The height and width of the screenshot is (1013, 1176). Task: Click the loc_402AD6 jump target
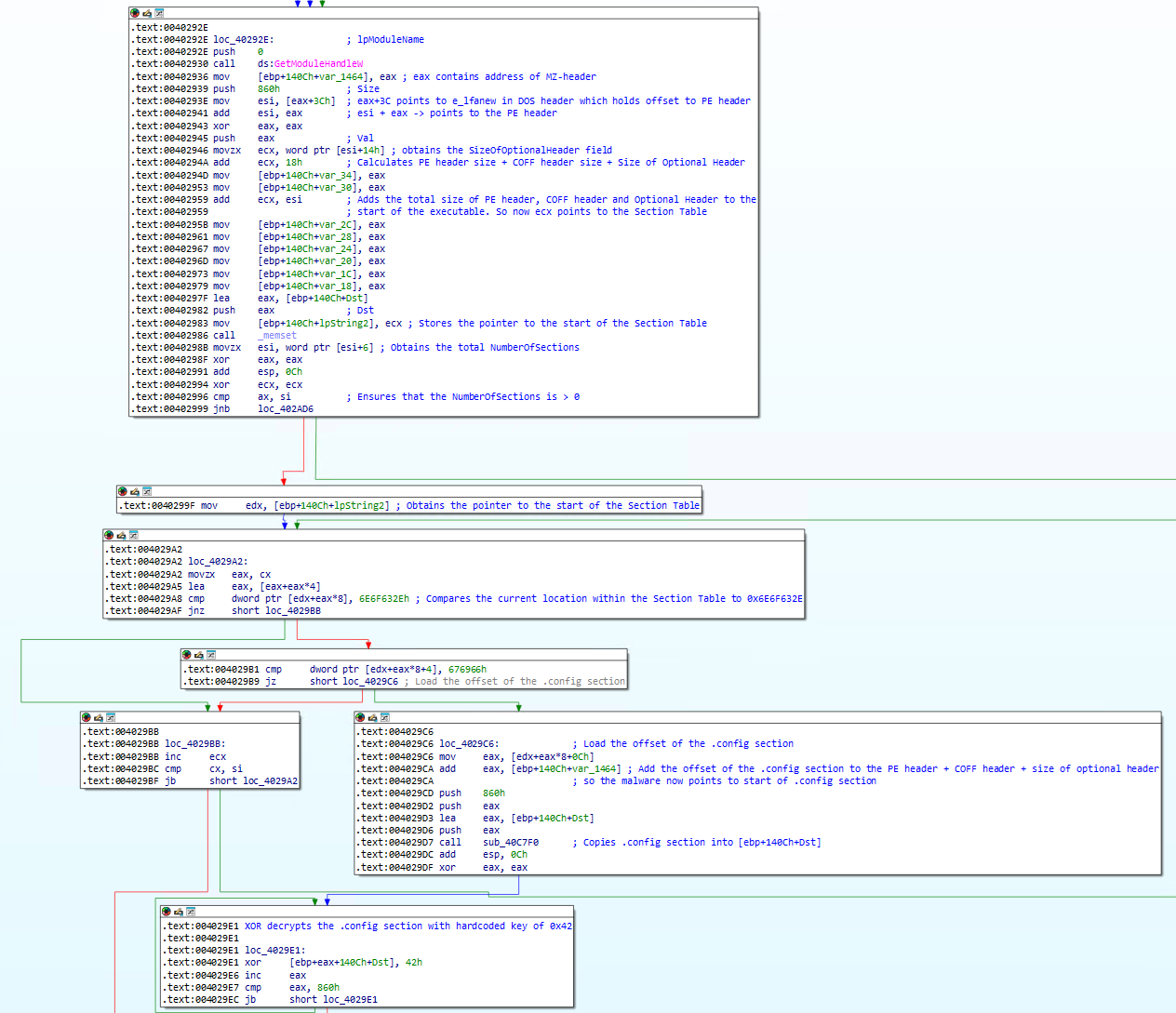(286, 409)
